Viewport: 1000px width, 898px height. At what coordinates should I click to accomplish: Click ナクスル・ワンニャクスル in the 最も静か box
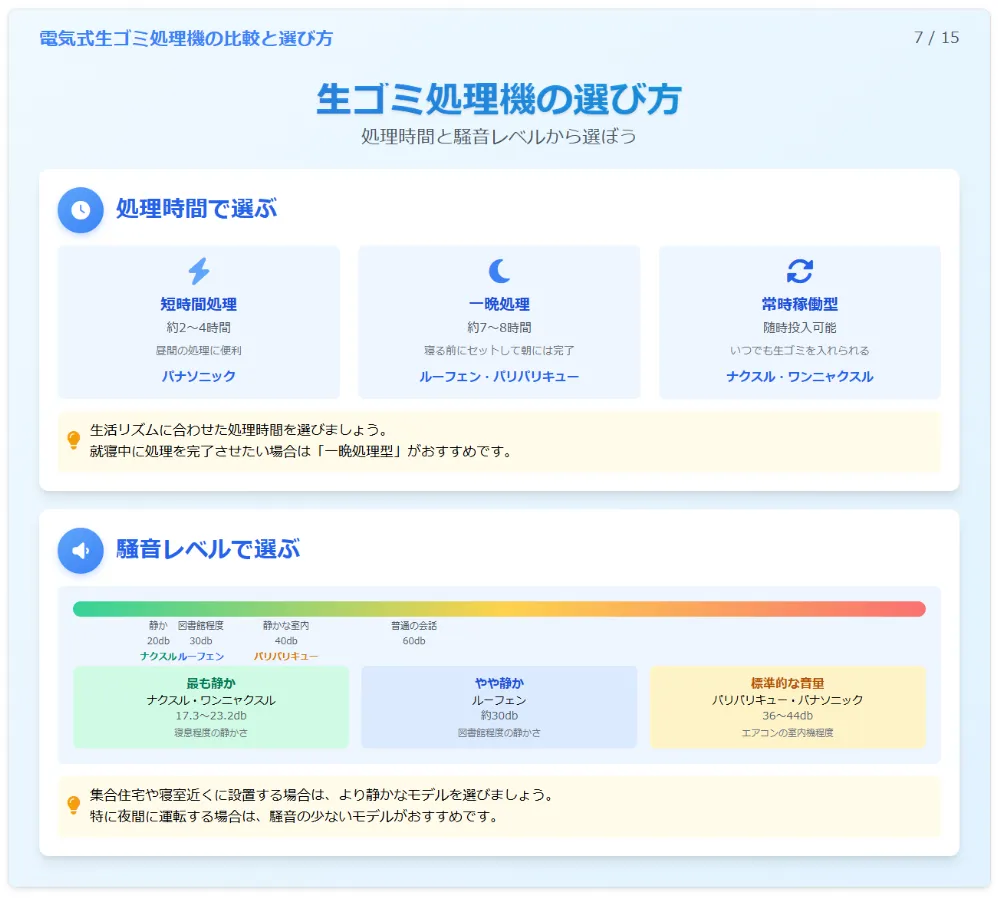(211, 700)
